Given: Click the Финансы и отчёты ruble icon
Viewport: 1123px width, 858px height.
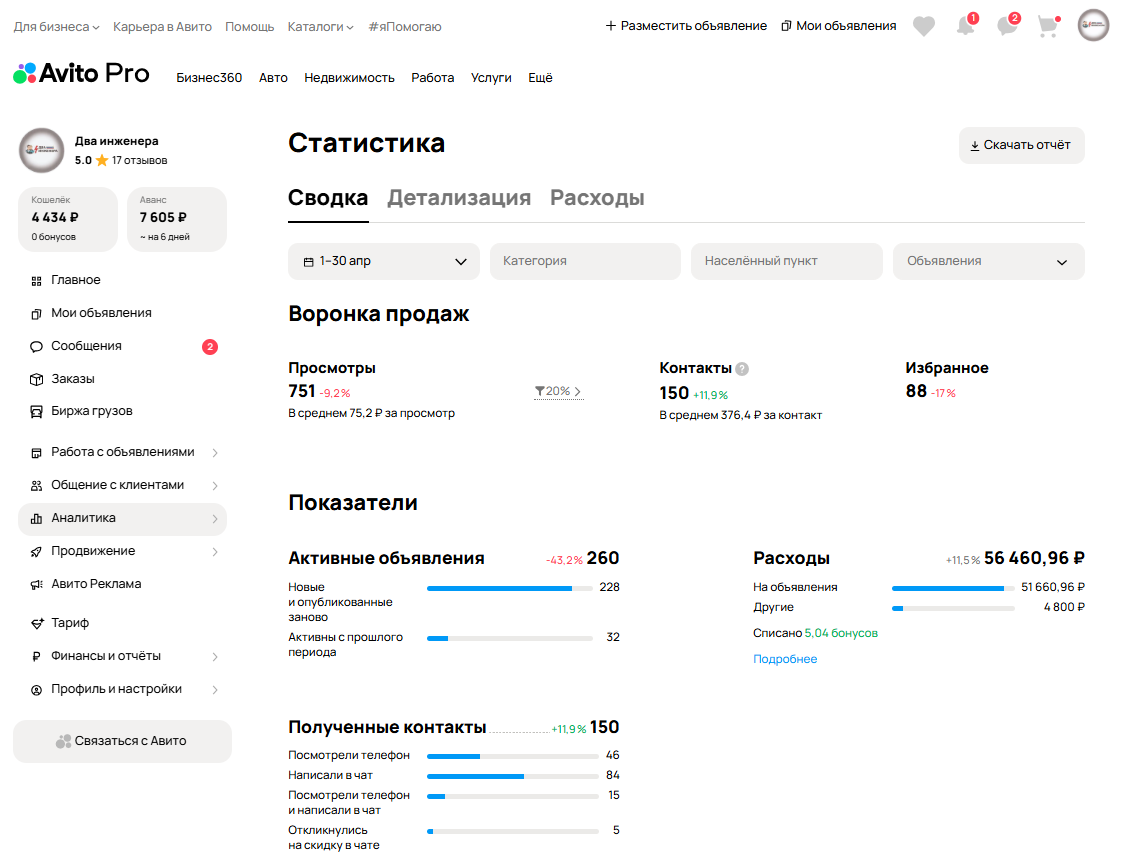Looking at the screenshot, I should point(37,656).
